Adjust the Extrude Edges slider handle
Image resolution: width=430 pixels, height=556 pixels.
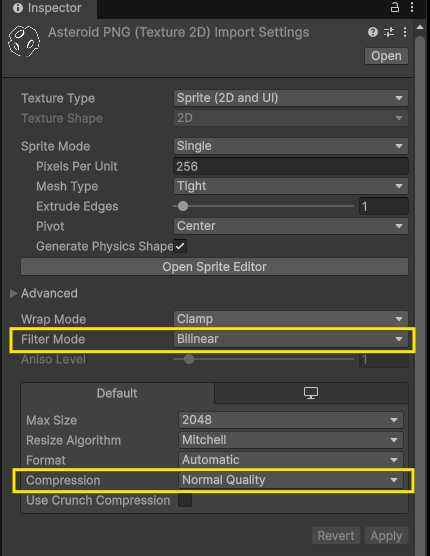(183, 206)
